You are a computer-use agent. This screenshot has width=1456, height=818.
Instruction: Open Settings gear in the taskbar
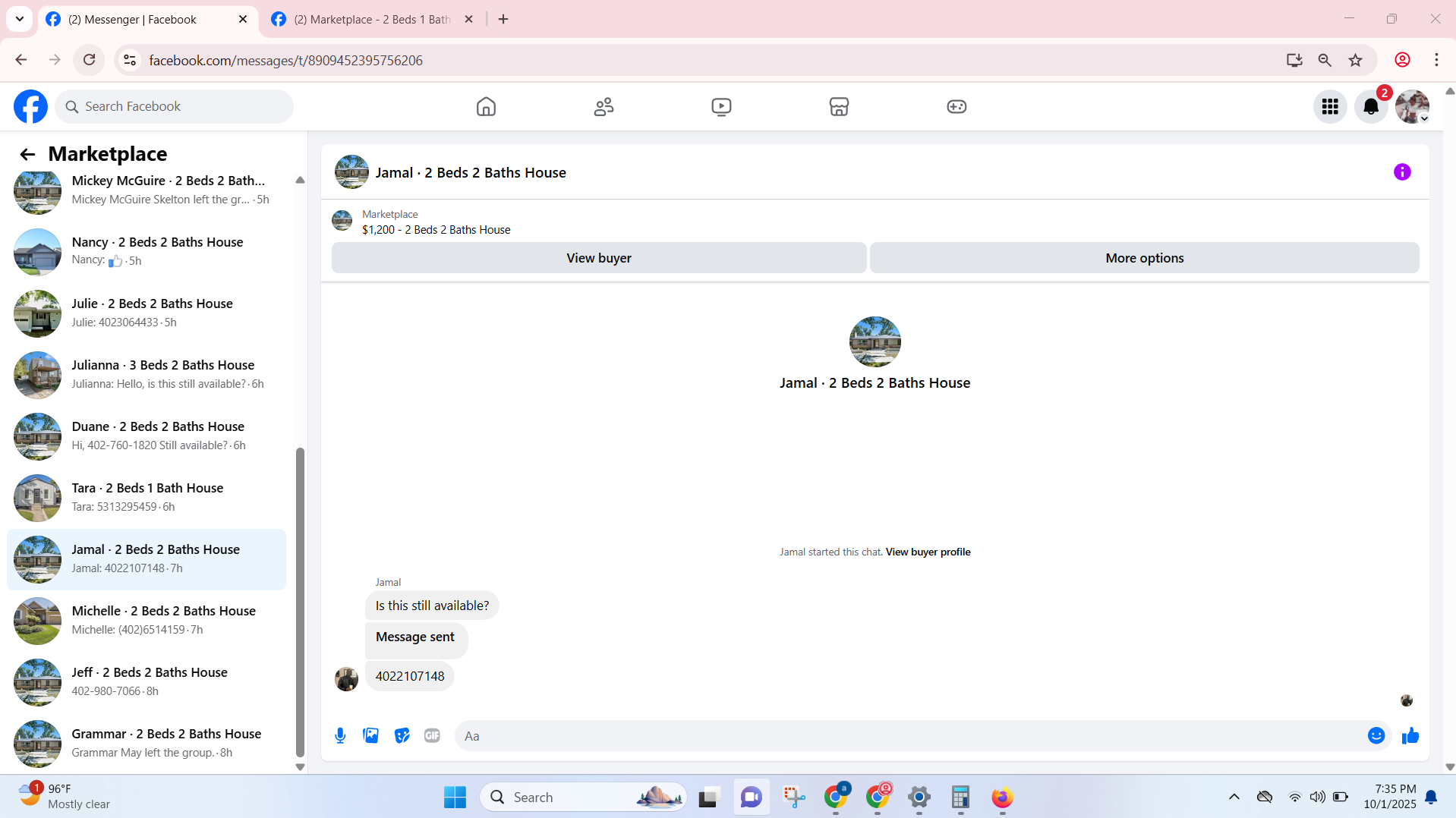[x=919, y=798]
